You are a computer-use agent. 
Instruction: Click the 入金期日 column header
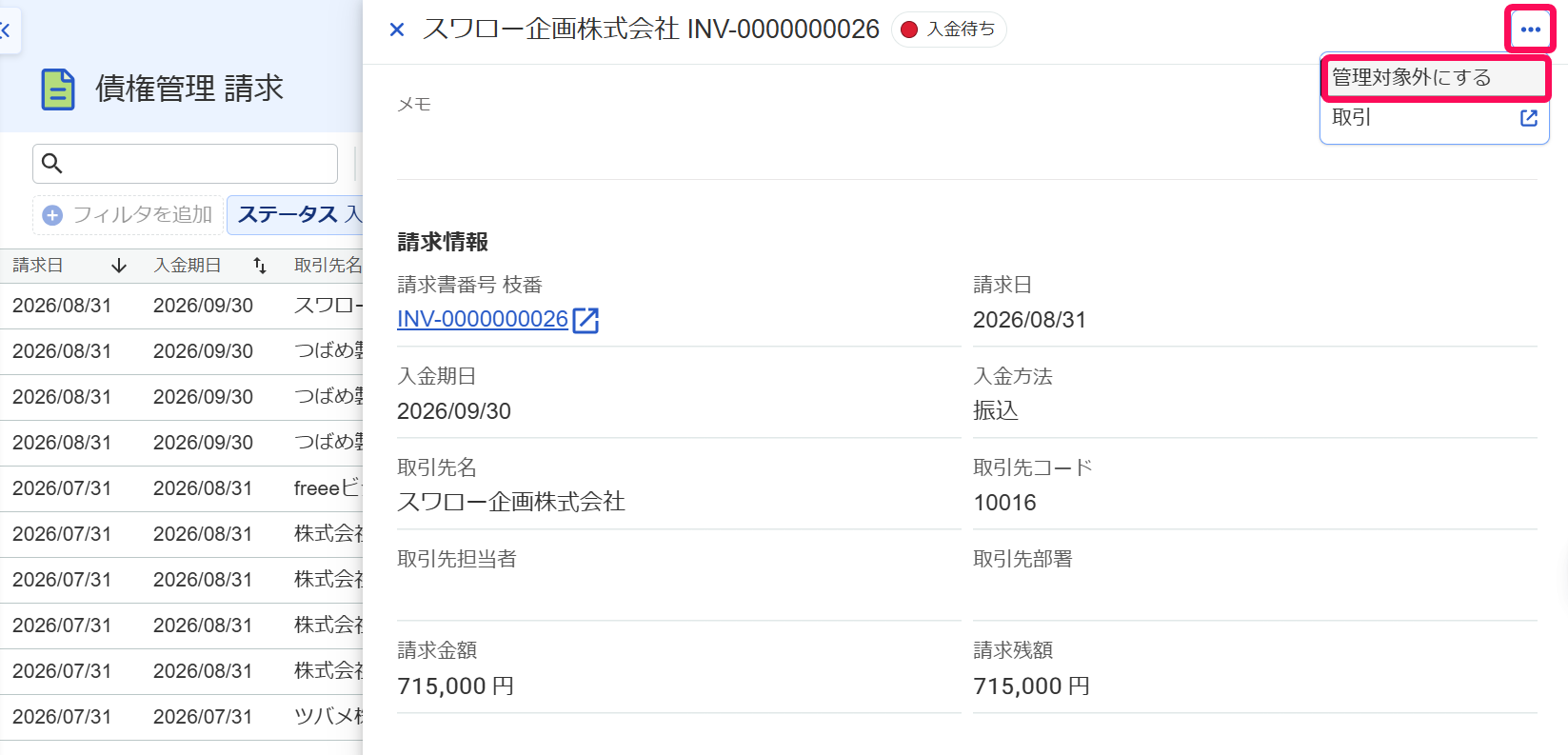pos(188,266)
